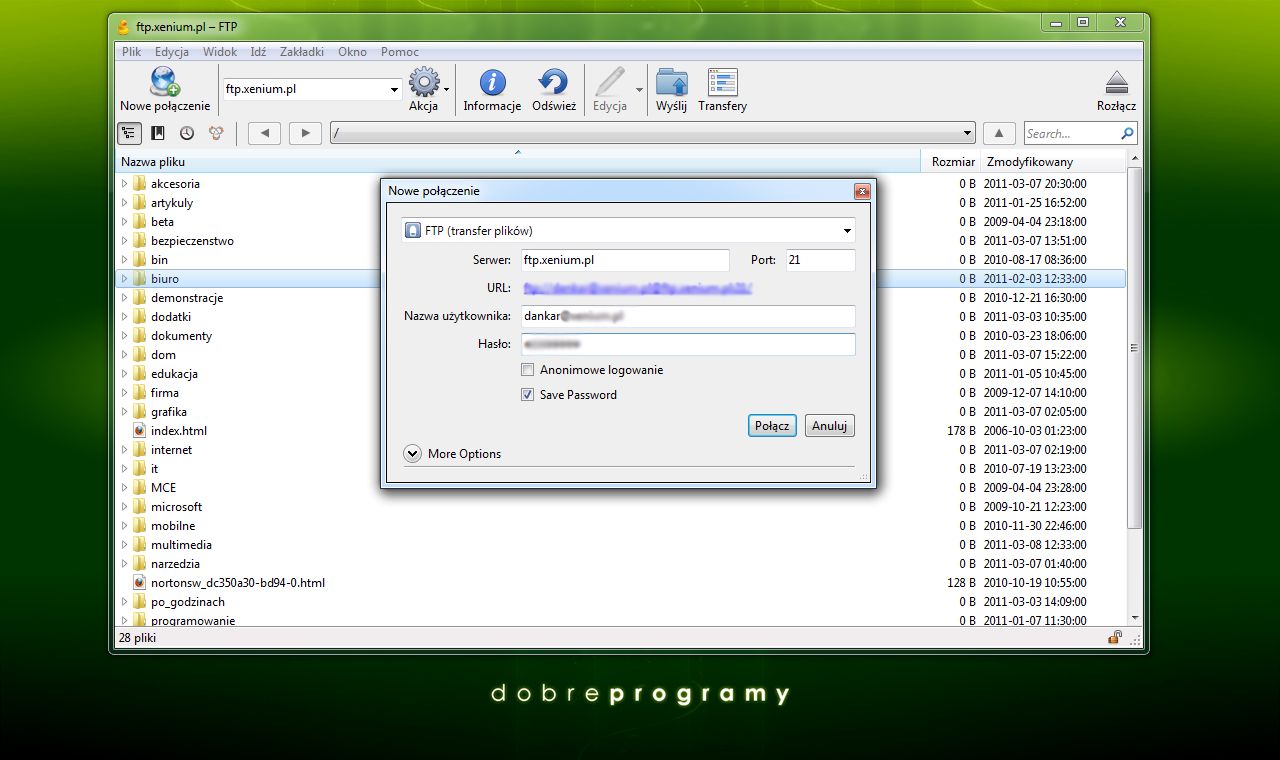1280x760 pixels.
Task: Click the Hasło password field
Action: pos(687,344)
